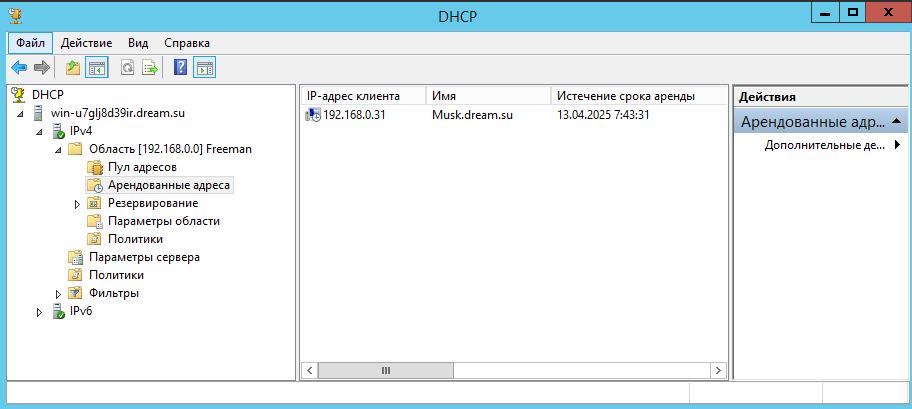
Task: Collapse the IPv4 node
Action: coord(40,132)
